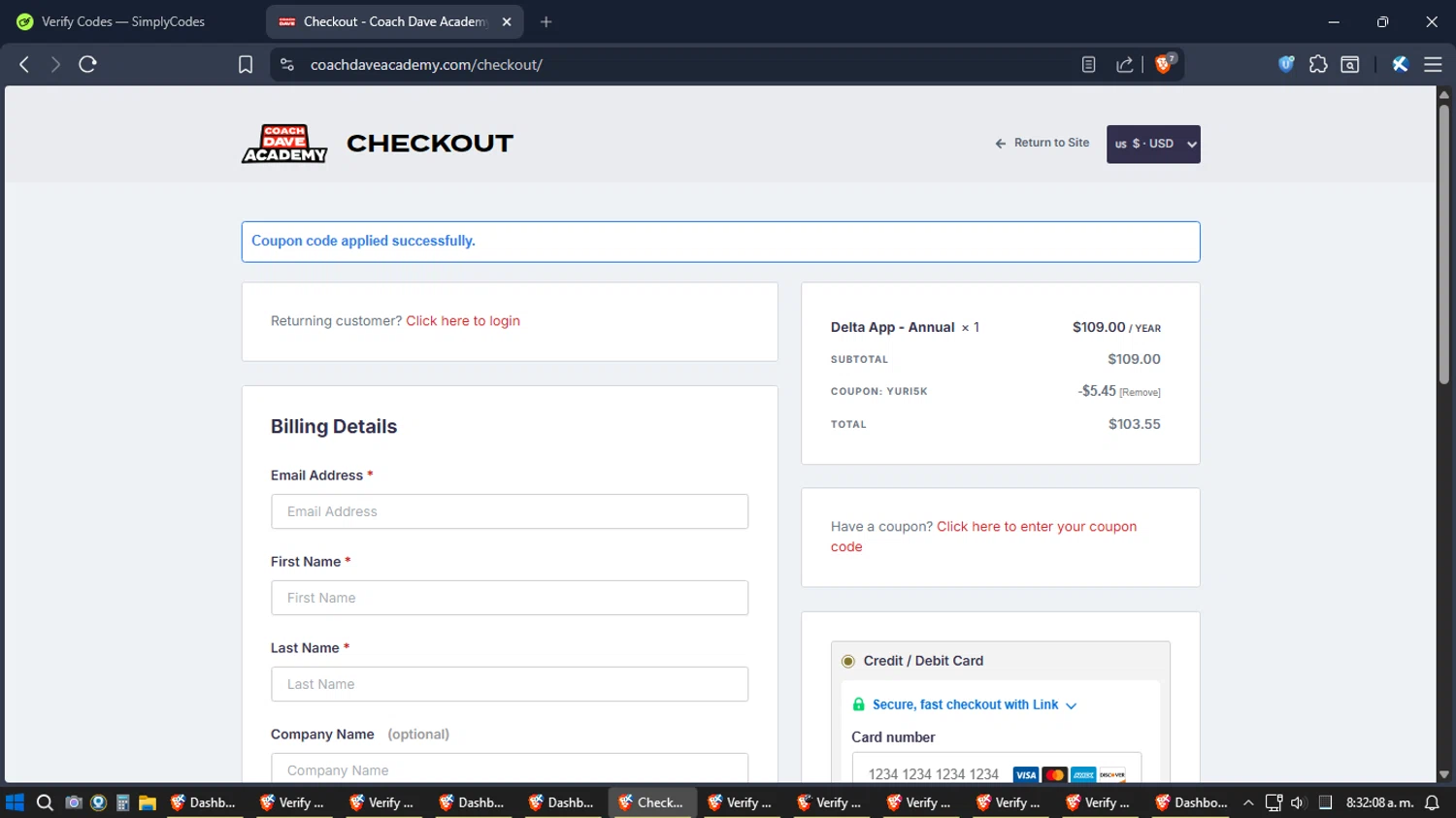Open reader mode for this page
1456x818 pixels.
point(1088,64)
